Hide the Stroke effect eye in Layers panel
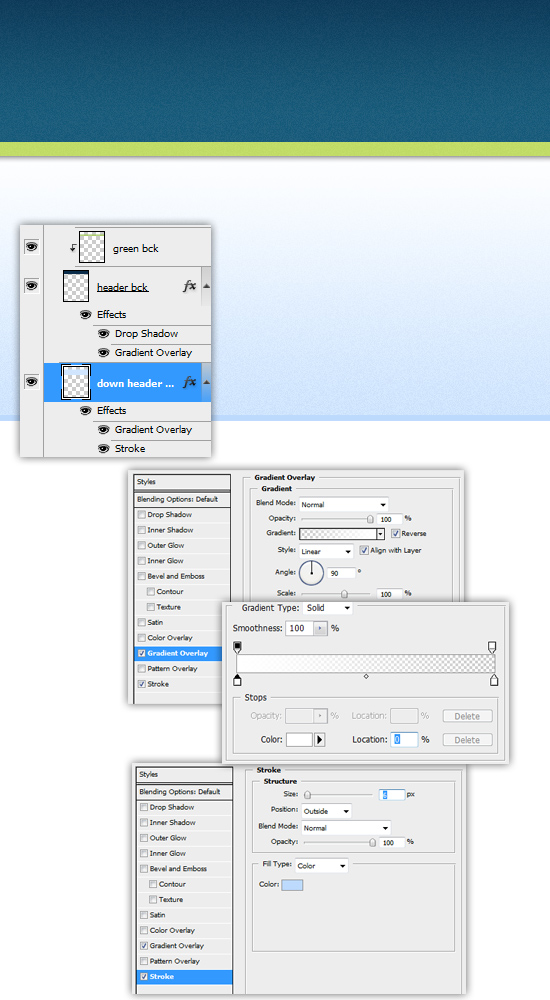Viewport: 550px width, 1000px height. [103, 449]
